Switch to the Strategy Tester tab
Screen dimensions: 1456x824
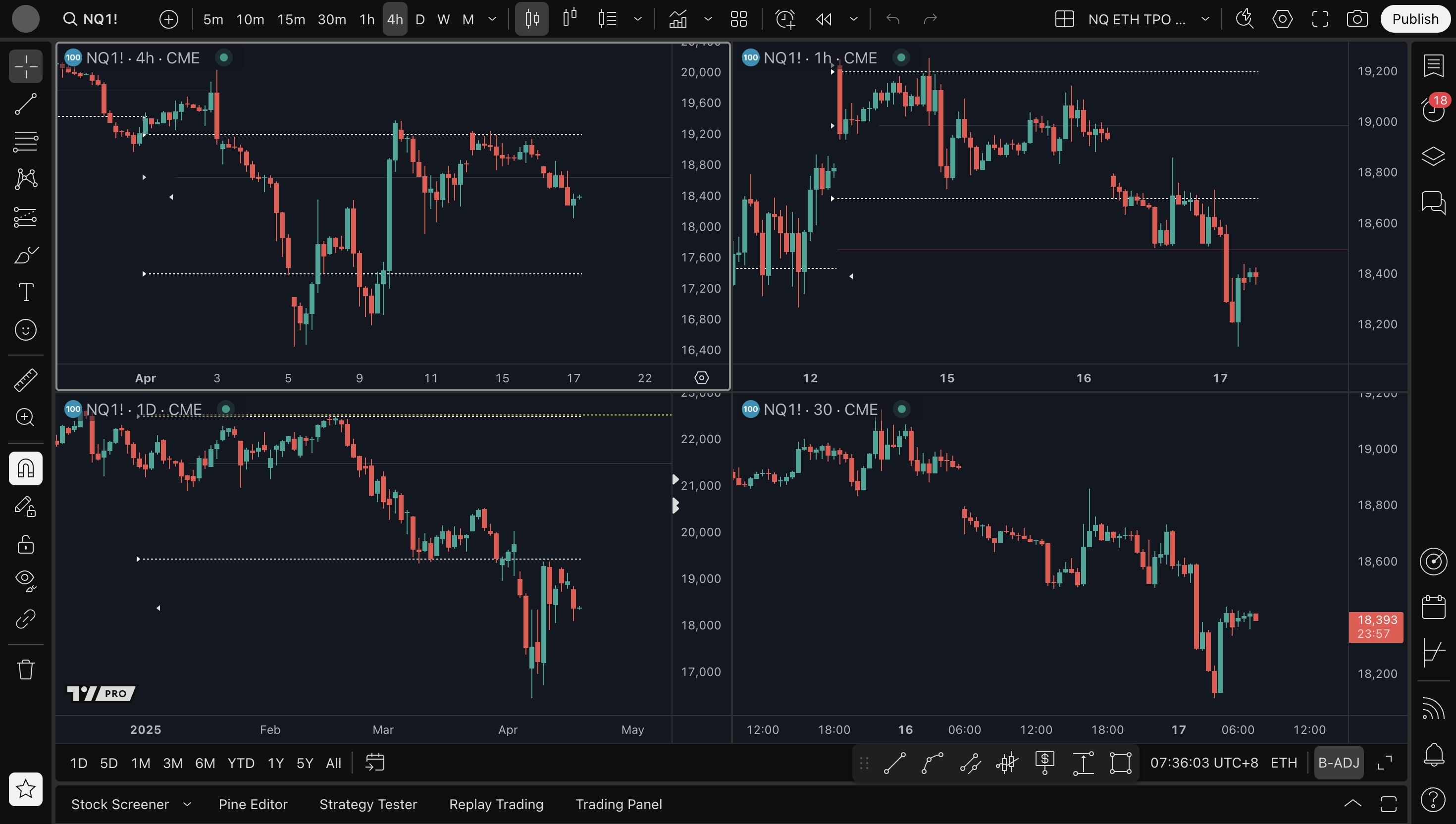pyautogui.click(x=368, y=804)
